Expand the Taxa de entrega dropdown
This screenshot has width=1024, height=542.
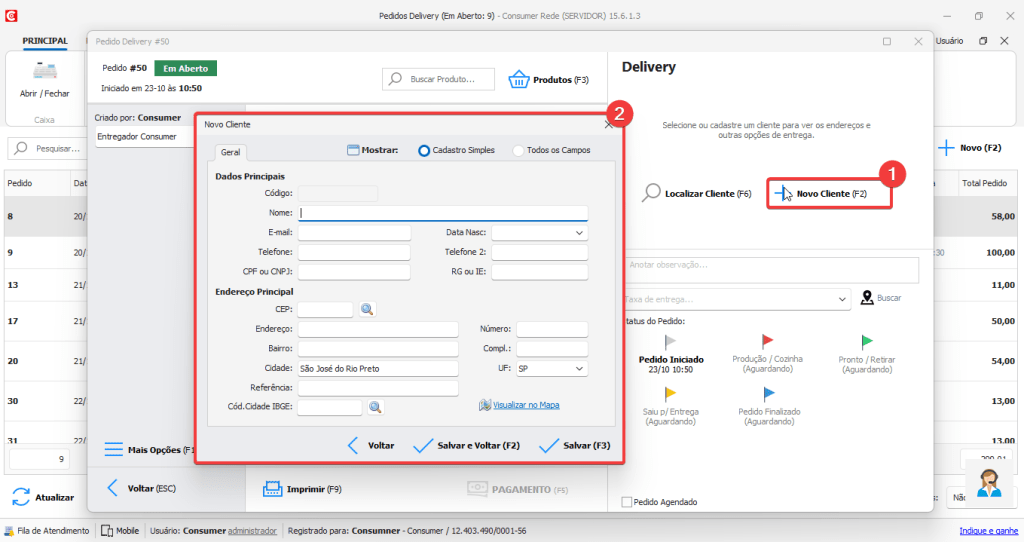coord(842,299)
